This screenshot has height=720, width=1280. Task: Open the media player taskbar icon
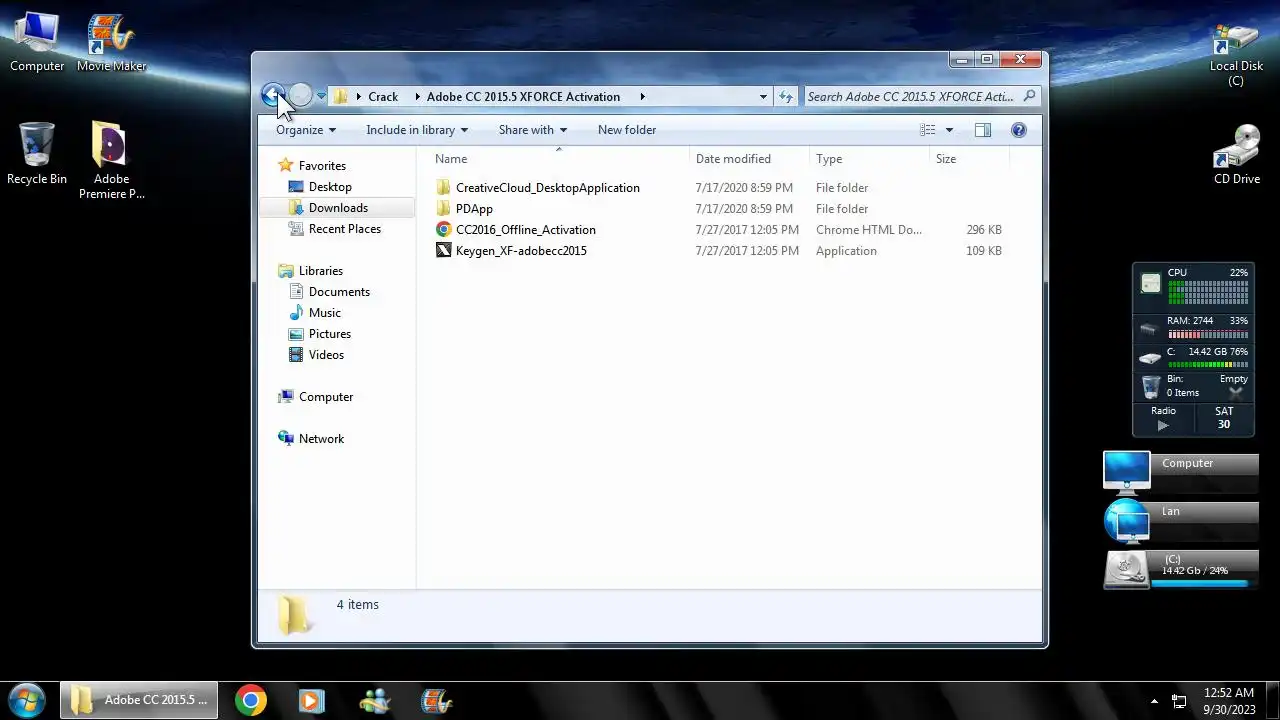[x=312, y=700]
